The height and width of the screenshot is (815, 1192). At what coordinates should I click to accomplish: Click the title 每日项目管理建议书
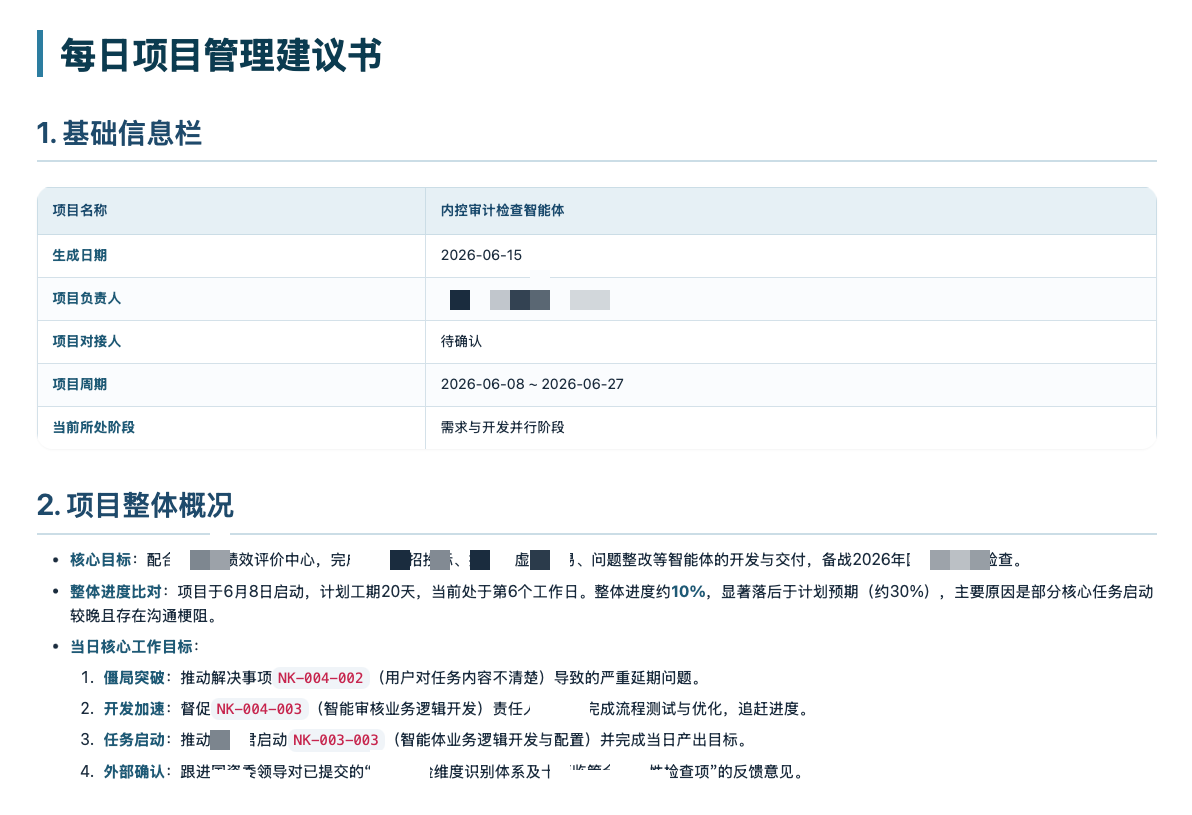click(x=220, y=55)
